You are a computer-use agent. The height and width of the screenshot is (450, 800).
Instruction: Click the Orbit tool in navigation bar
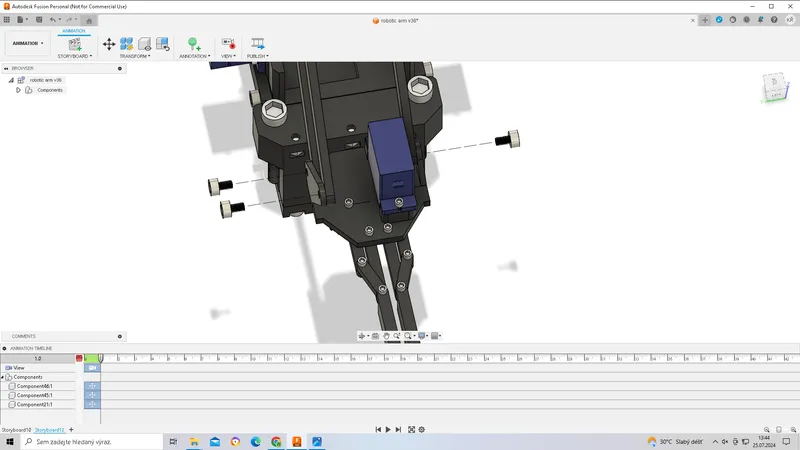363,336
